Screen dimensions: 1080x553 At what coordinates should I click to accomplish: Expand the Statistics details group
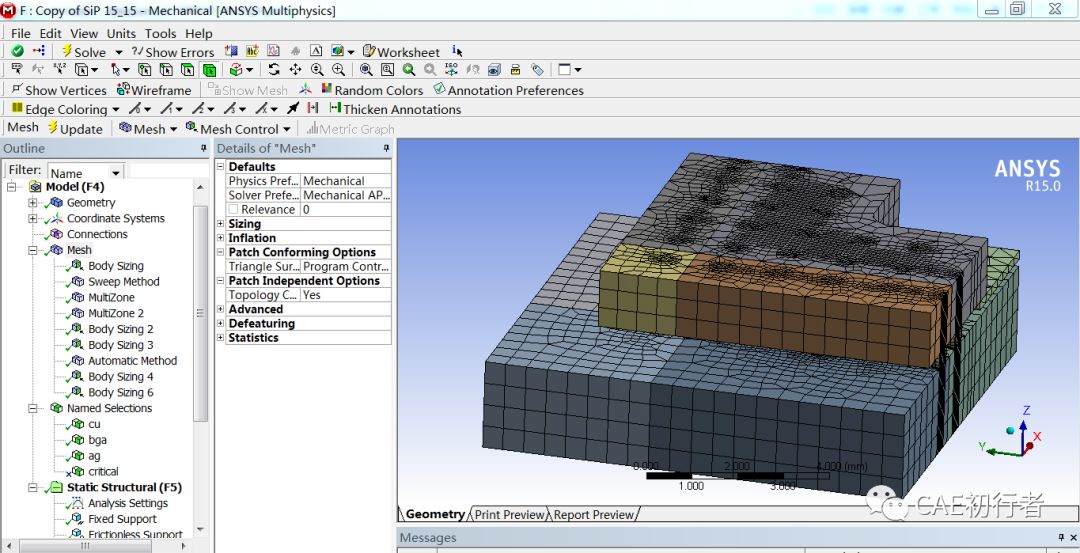point(220,337)
